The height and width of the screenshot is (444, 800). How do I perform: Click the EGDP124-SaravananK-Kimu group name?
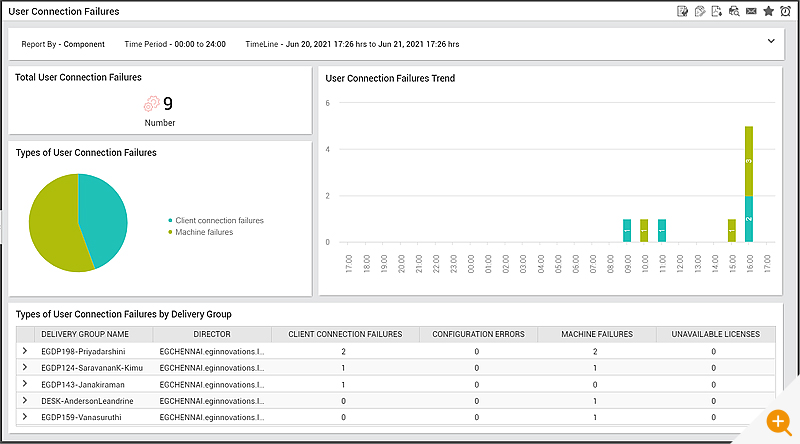pyautogui.click(x=92, y=368)
